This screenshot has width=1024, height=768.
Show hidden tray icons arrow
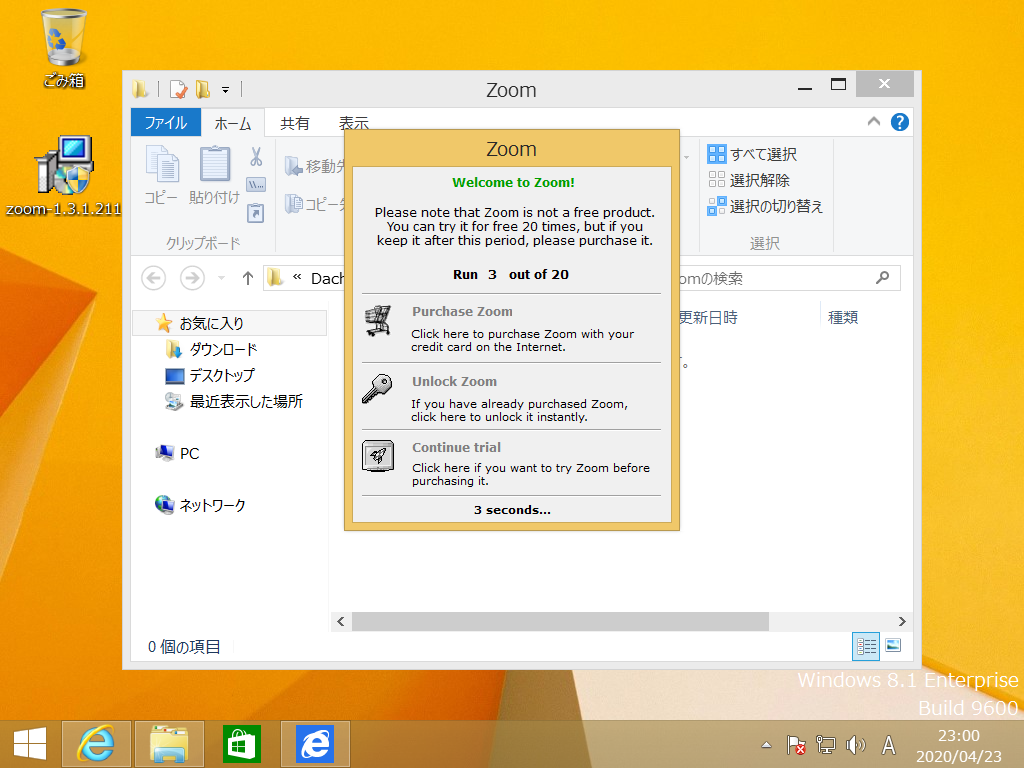pyautogui.click(x=767, y=744)
